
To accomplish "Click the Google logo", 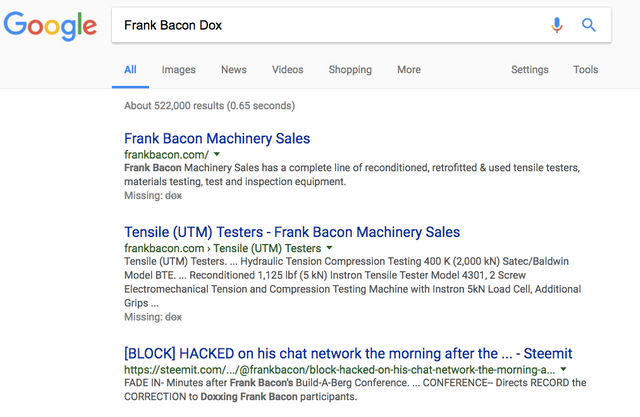I will tap(50, 24).
